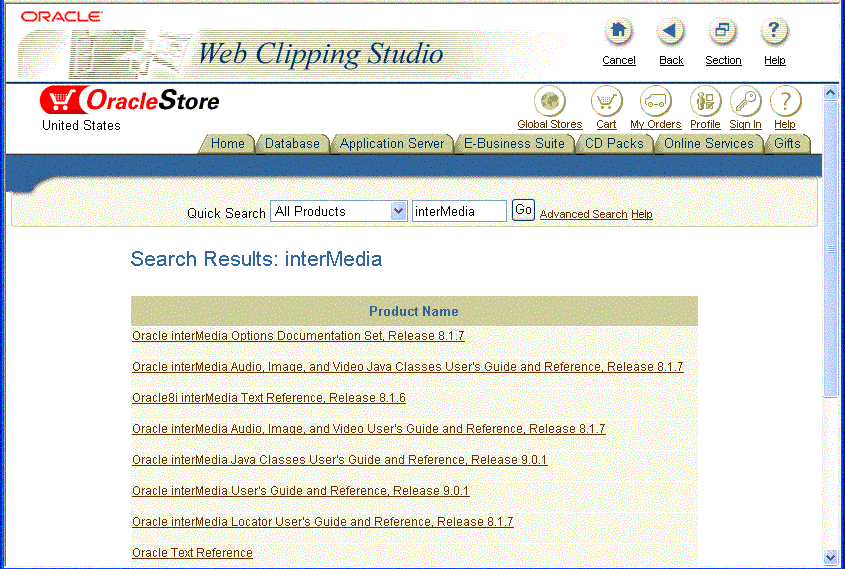Viewport: 845px width, 569px height.
Task: Switch to the Application Server tab
Action: (392, 144)
